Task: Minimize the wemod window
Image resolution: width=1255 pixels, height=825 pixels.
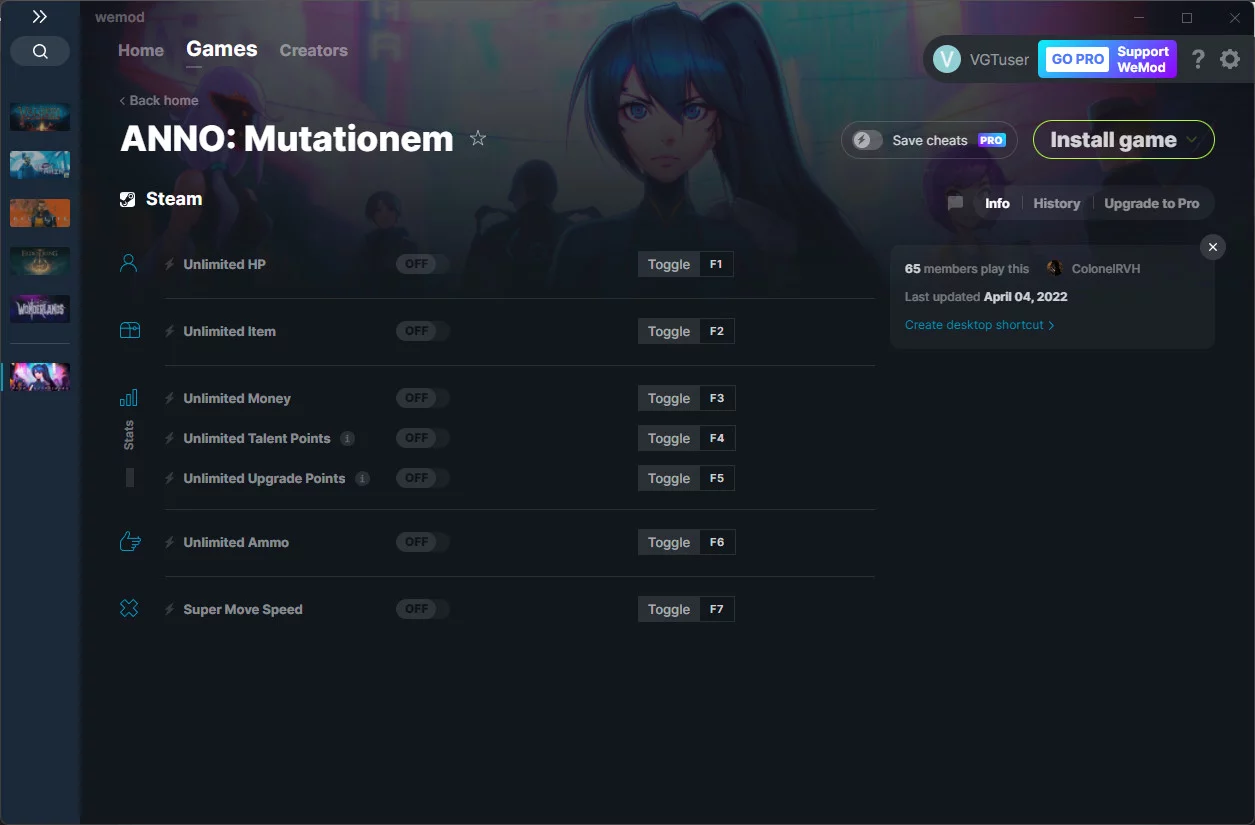Action: point(1139,18)
